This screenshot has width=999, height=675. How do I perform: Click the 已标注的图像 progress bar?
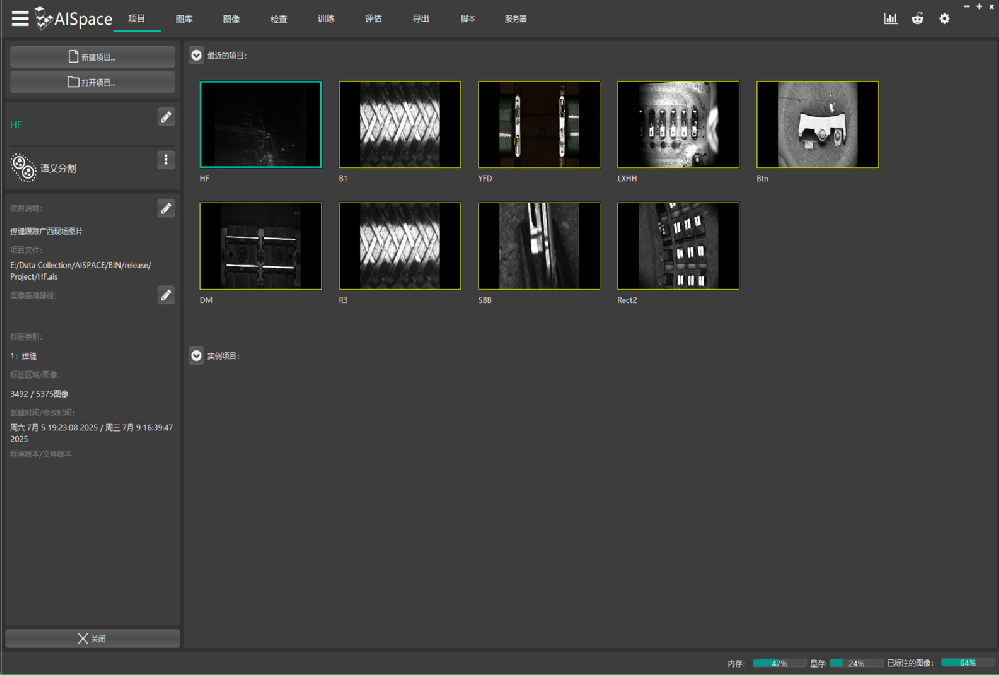pyautogui.click(x=966, y=663)
